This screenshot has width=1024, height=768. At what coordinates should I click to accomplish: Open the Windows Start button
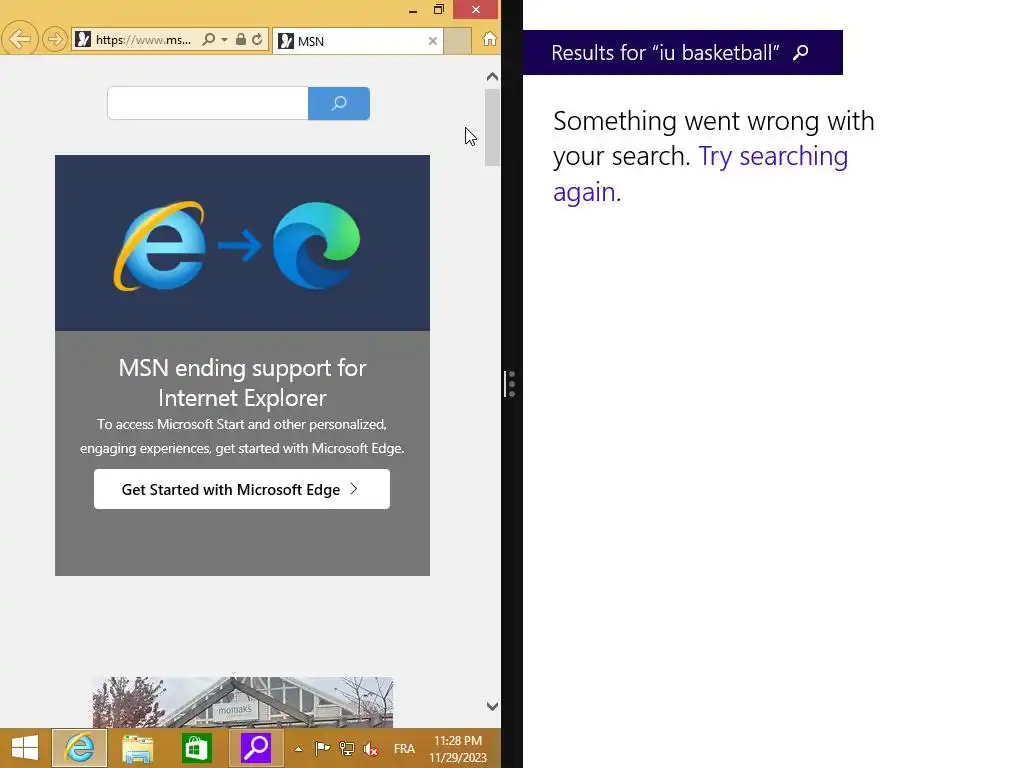(25, 748)
